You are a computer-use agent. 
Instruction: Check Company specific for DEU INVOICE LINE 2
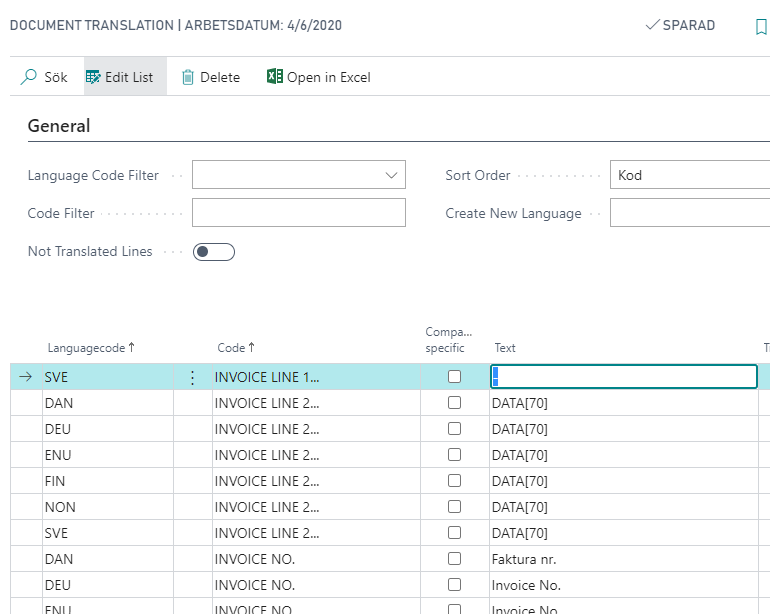pos(454,429)
